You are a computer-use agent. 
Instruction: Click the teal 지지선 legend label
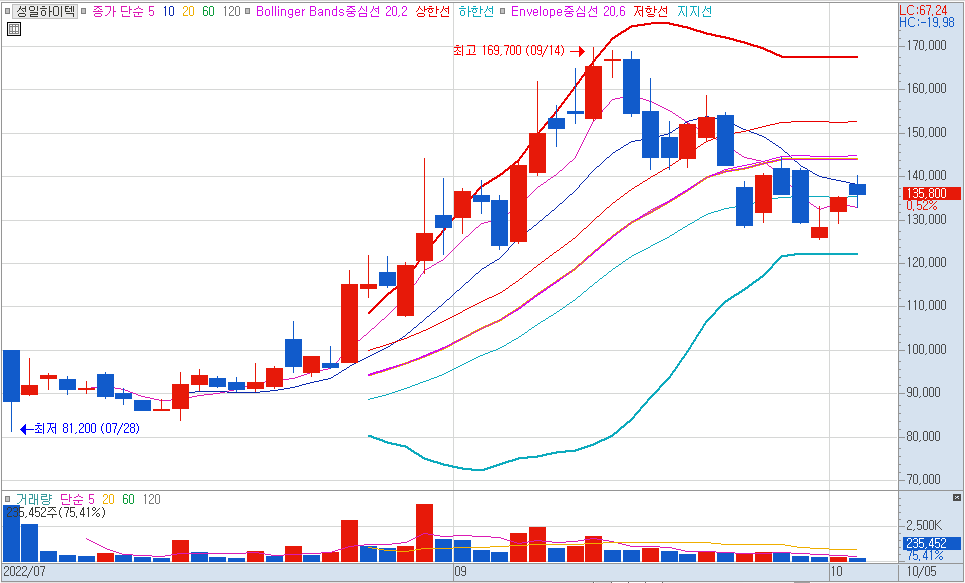coord(694,11)
